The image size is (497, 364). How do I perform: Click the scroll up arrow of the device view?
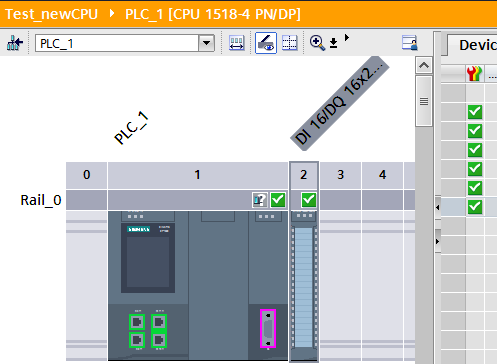[x=424, y=65]
